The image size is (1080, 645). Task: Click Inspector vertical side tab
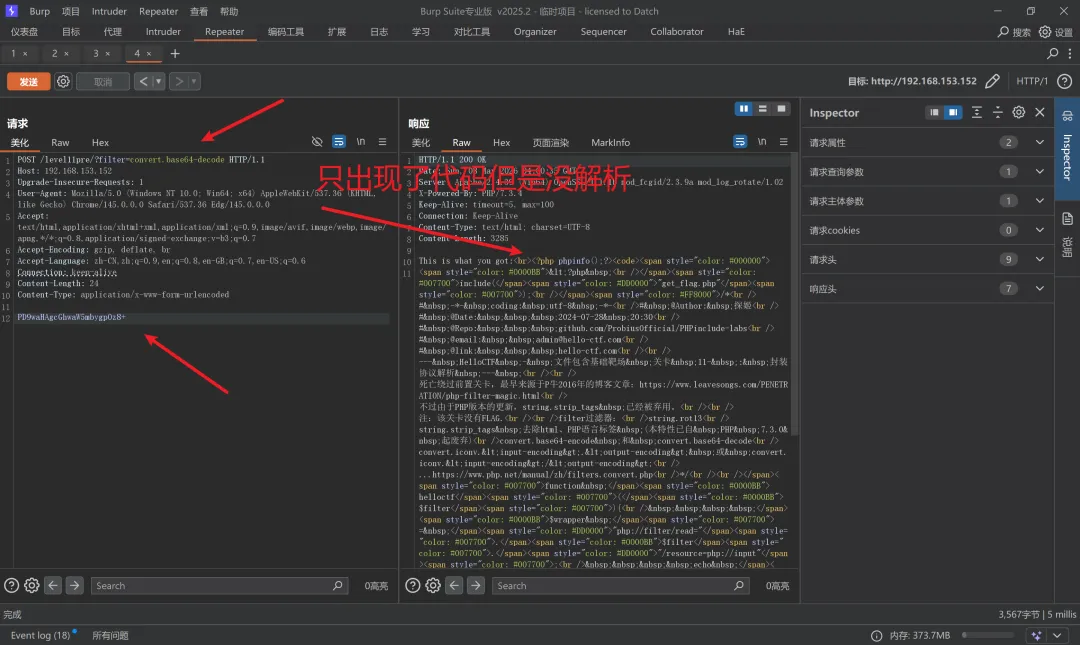[x=1067, y=150]
